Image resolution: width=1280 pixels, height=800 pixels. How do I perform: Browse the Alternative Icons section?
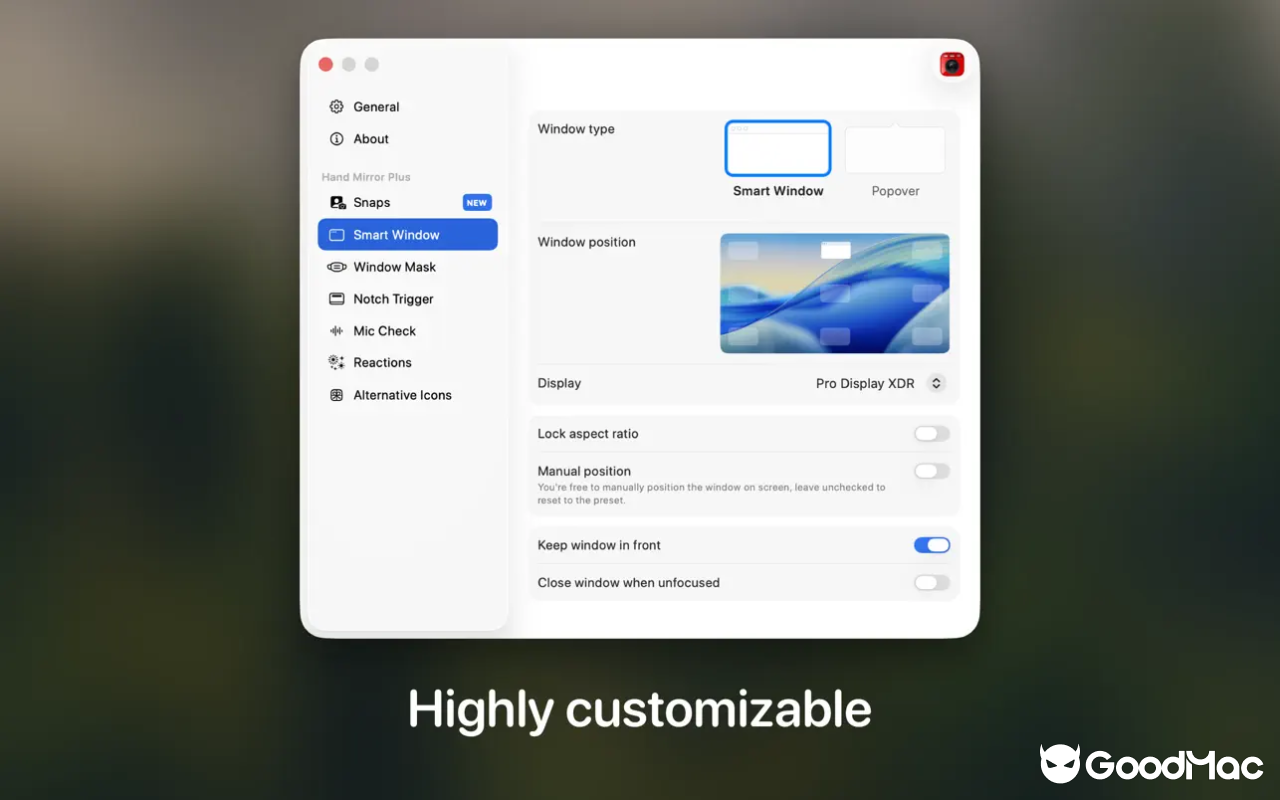(x=402, y=395)
